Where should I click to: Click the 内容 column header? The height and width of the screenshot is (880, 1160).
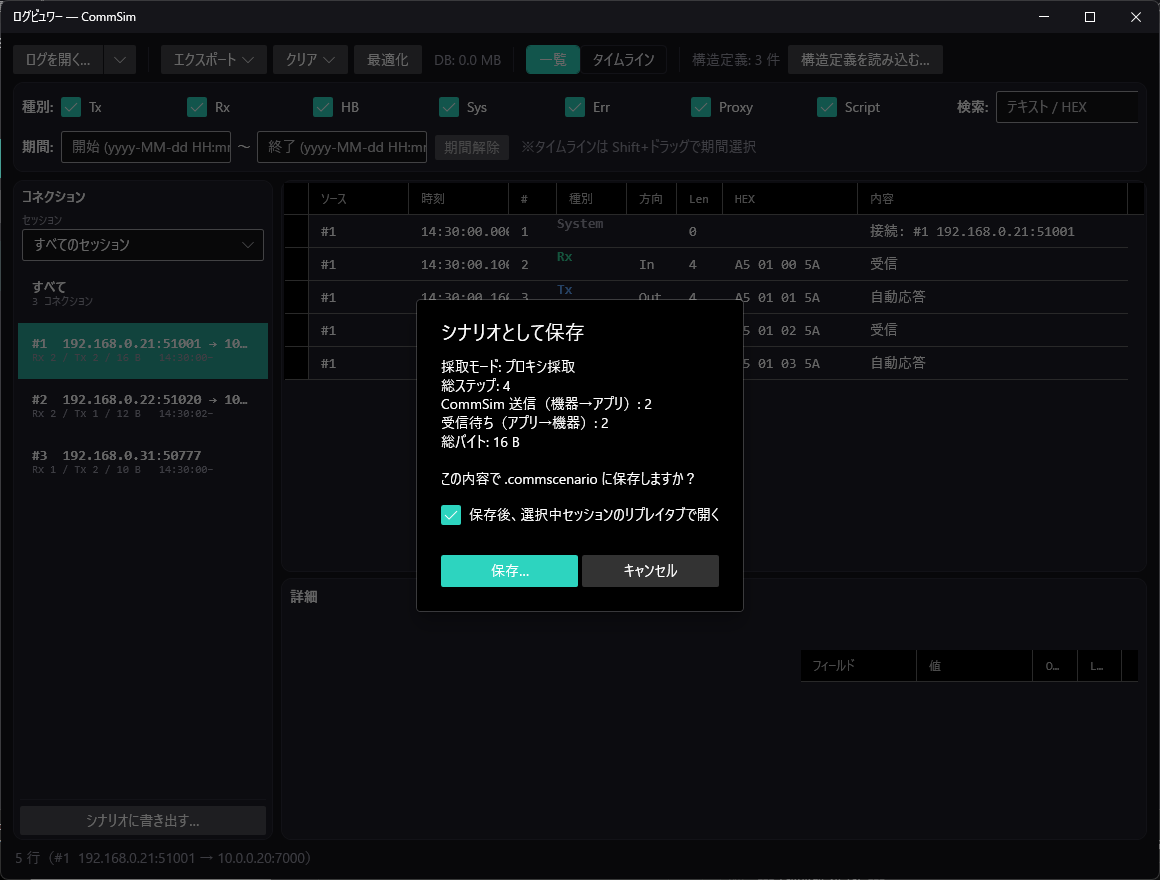pyautogui.click(x=992, y=199)
